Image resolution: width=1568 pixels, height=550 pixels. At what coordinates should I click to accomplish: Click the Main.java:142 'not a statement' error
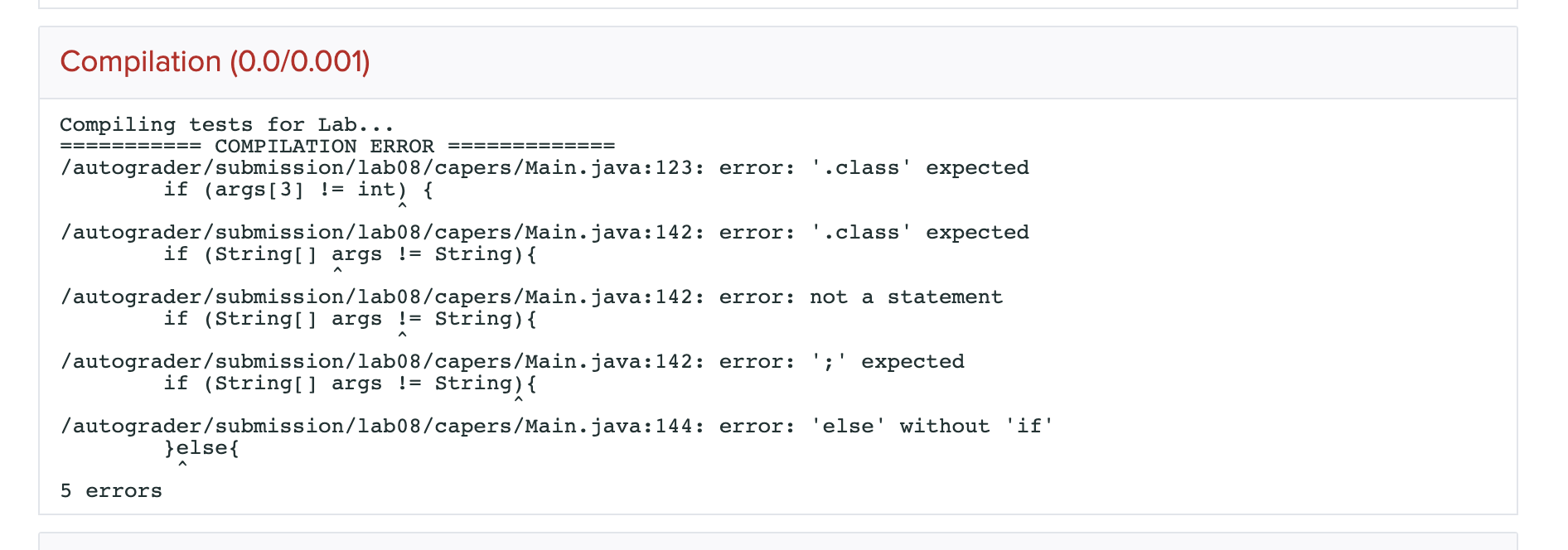531,297
